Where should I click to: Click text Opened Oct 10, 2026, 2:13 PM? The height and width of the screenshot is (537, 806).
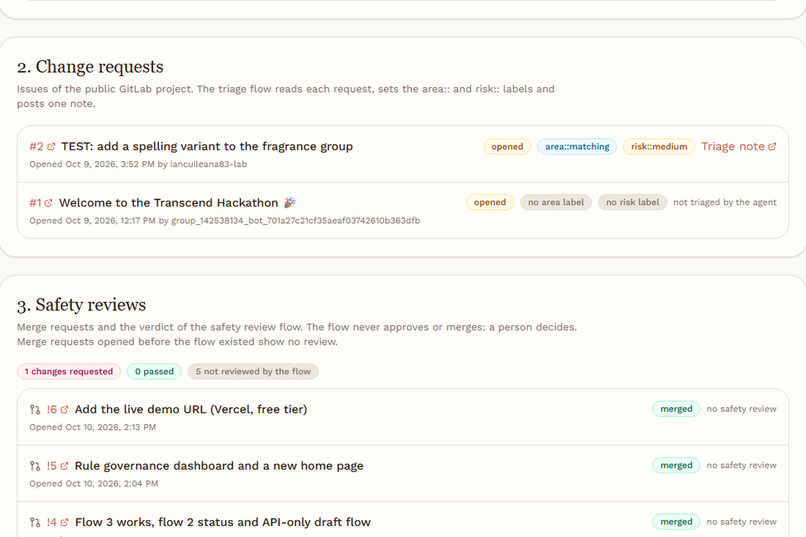93,428
